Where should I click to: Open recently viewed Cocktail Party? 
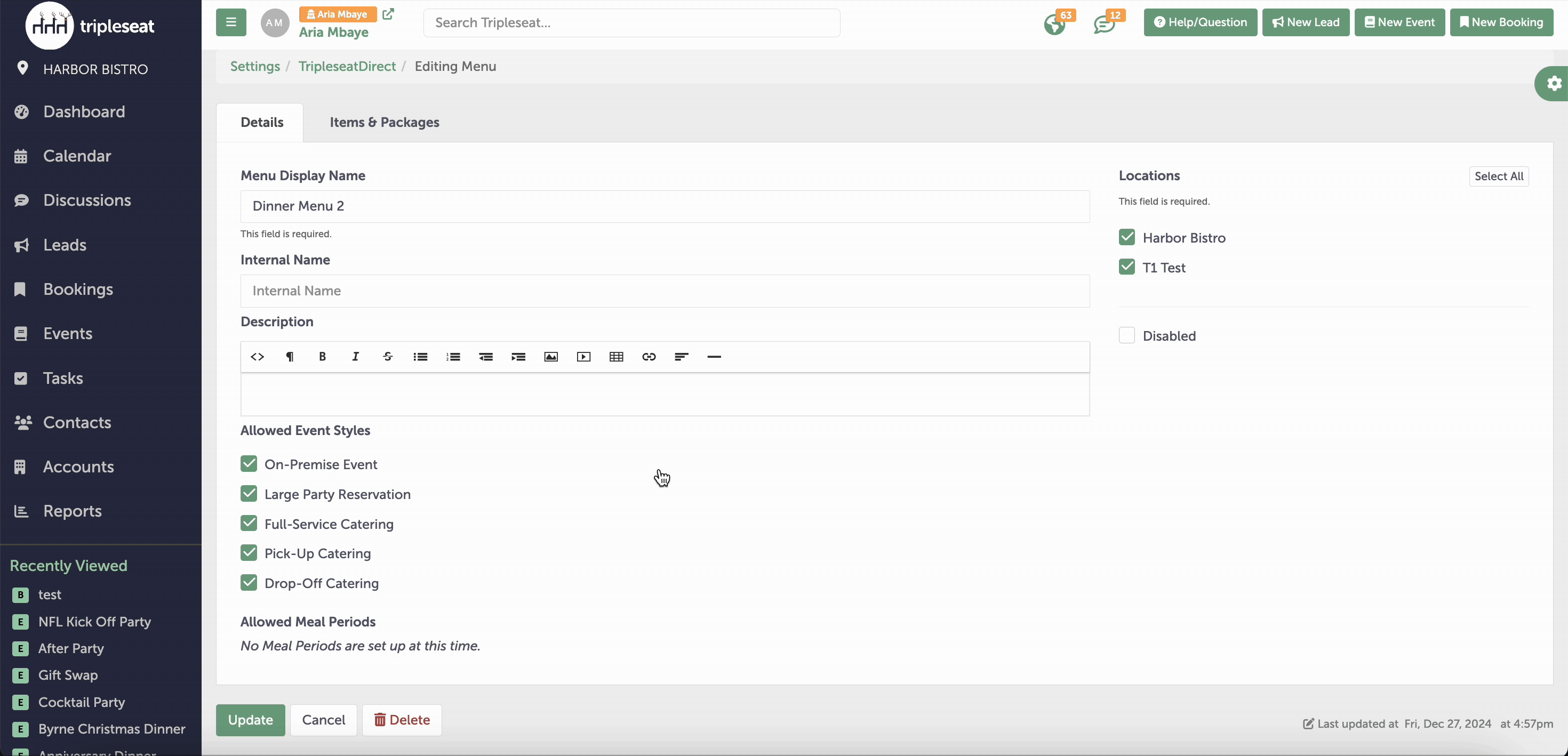82,702
